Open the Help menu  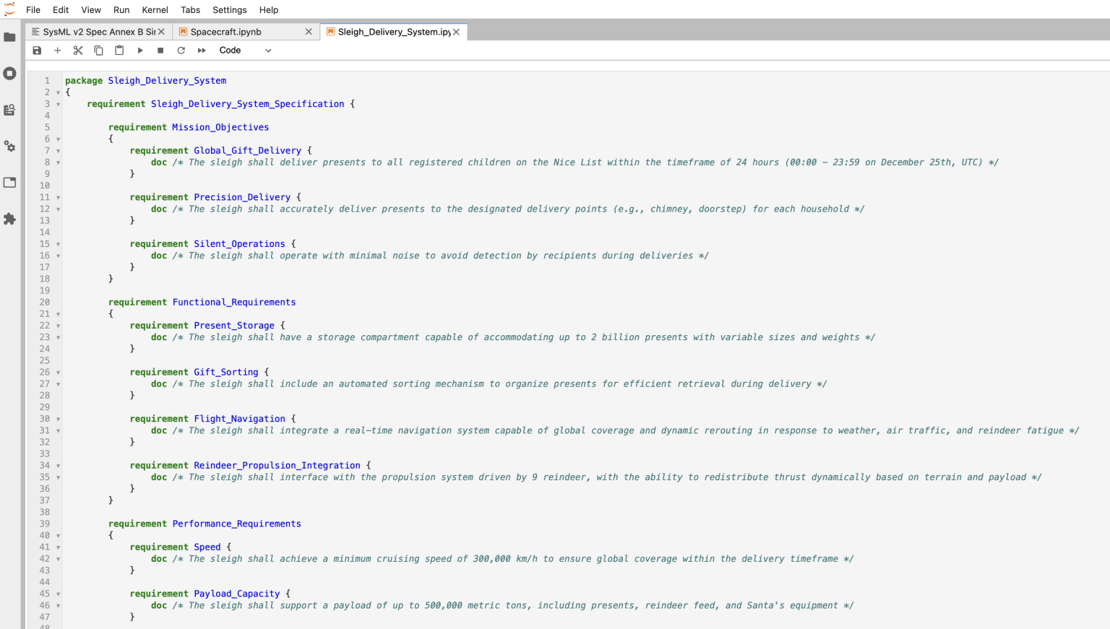click(x=268, y=10)
